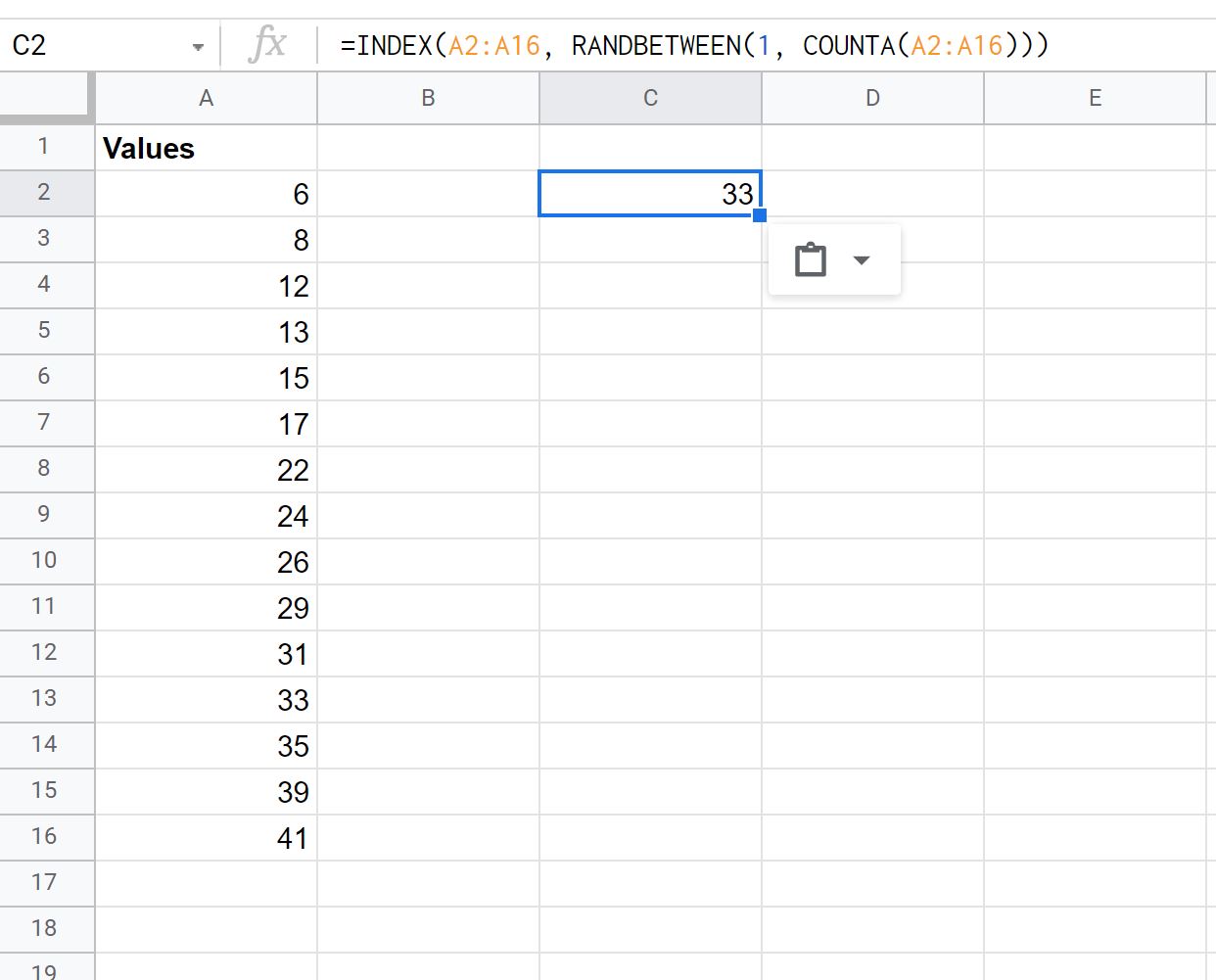Click the select-all corner box
This screenshot has width=1216, height=980.
pos(47,98)
